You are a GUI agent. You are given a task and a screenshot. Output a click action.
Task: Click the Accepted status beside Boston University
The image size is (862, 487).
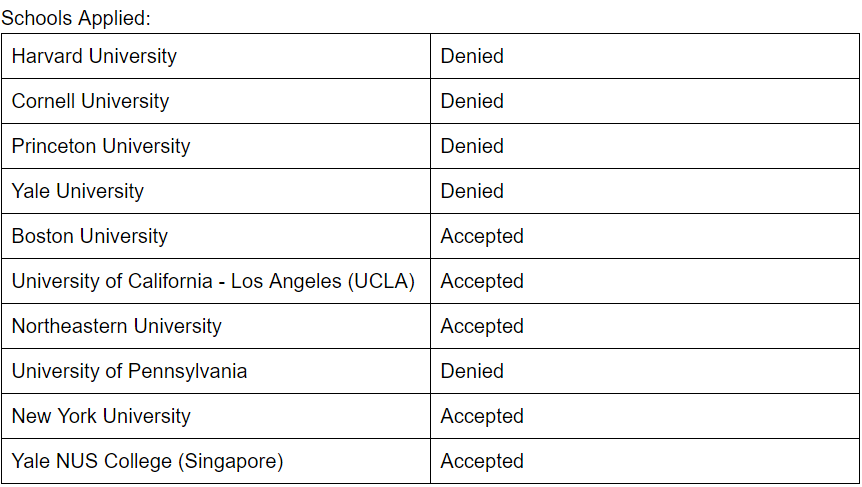482,236
